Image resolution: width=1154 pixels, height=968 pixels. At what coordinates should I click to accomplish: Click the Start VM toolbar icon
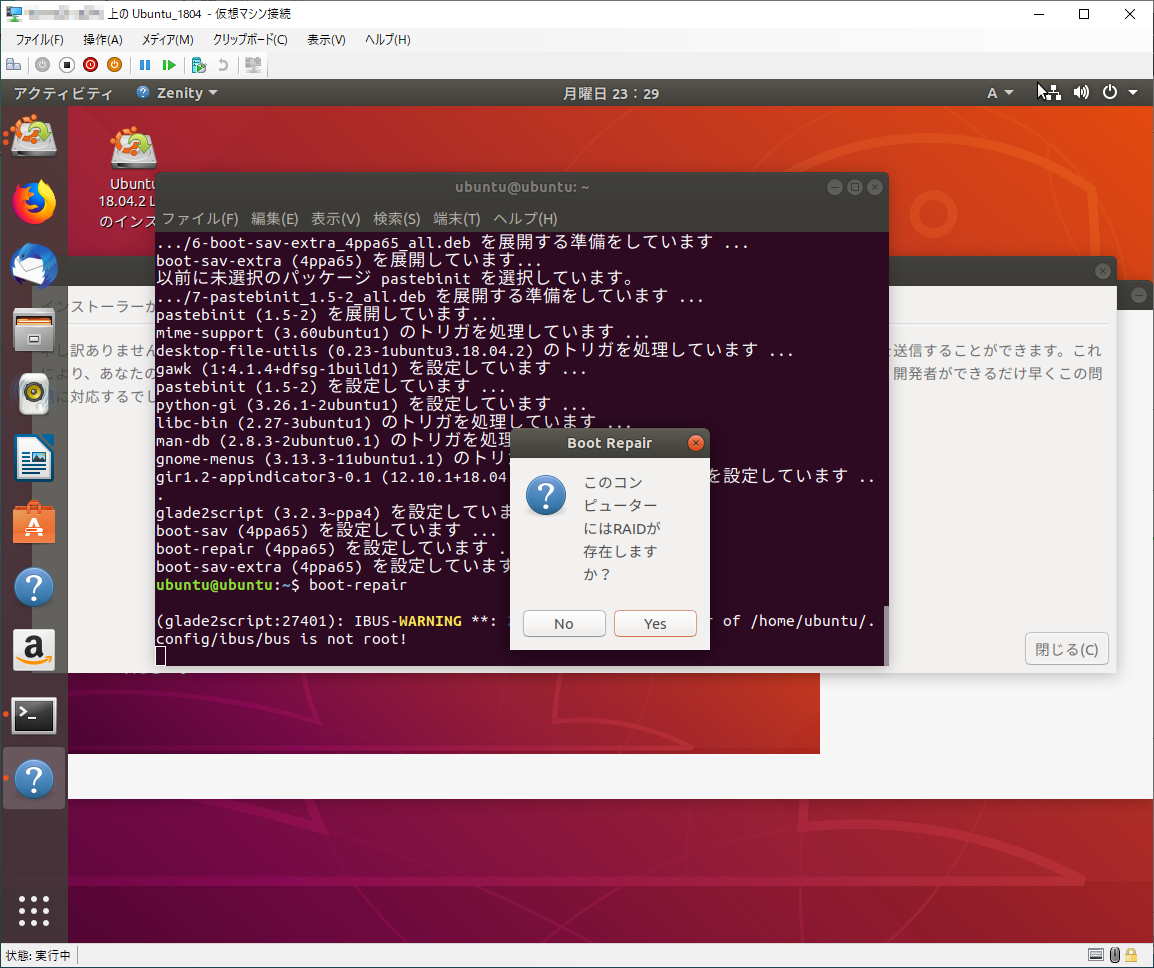pos(43,65)
